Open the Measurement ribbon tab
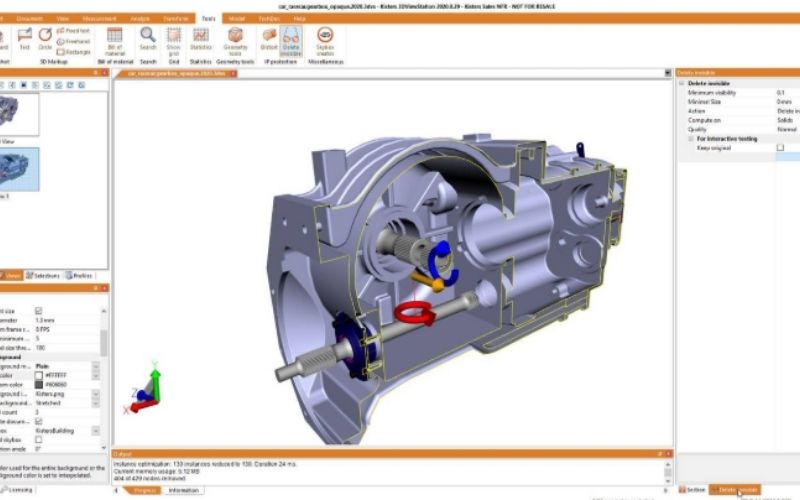 tap(99, 18)
